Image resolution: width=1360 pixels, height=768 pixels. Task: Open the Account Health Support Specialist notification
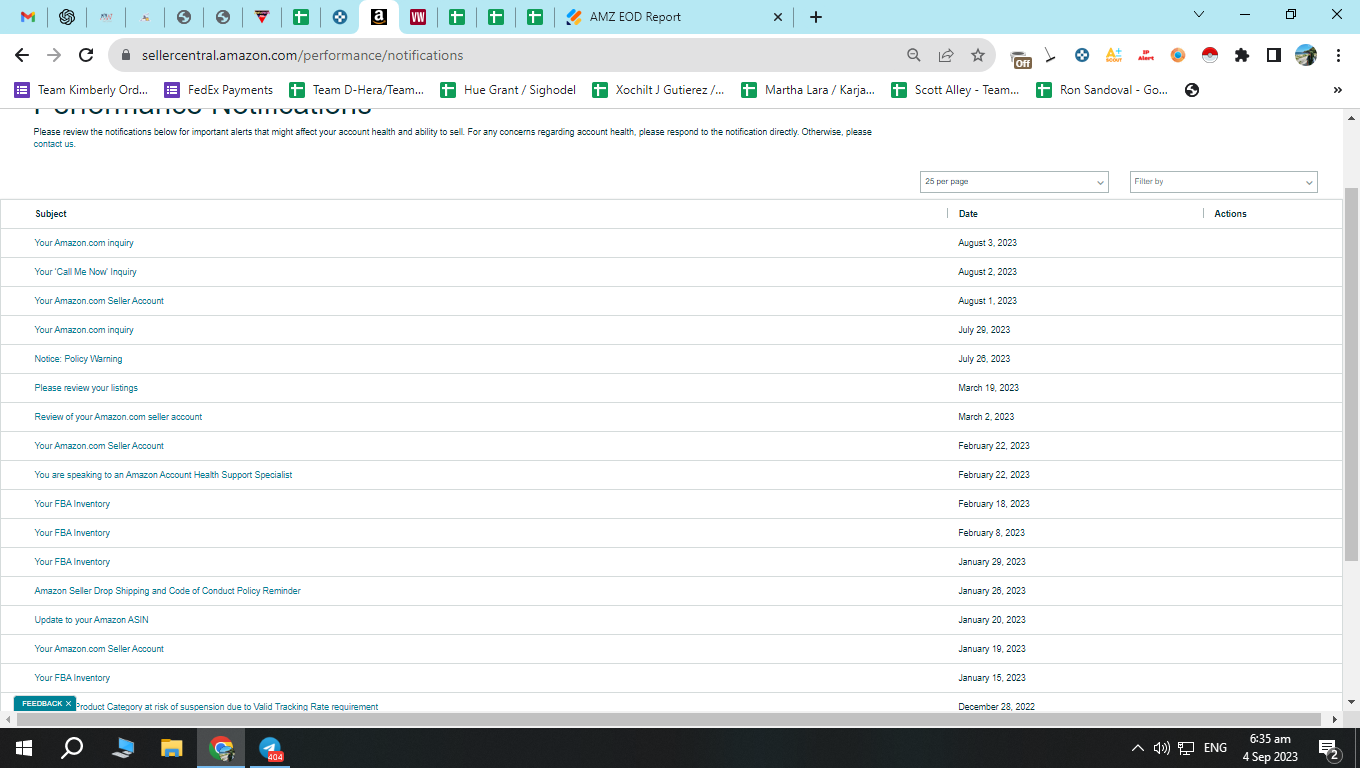tap(163, 475)
